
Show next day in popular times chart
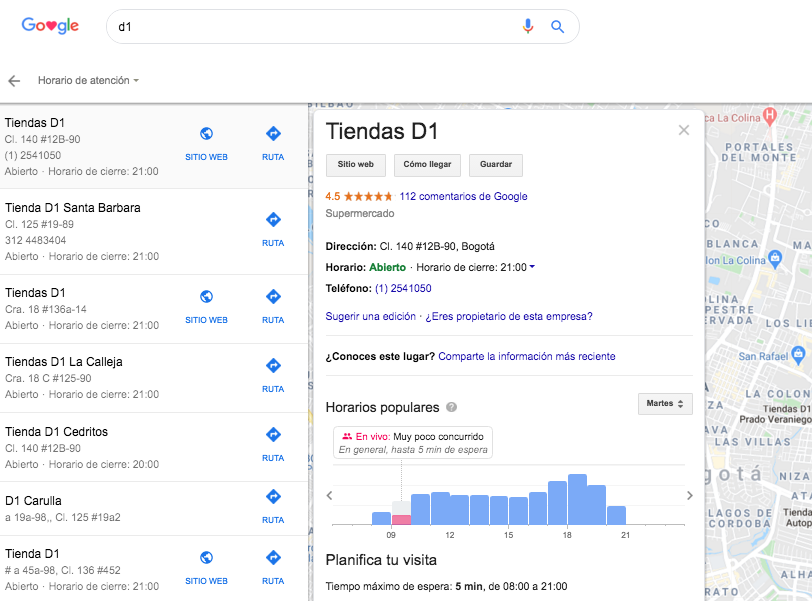pyautogui.click(x=689, y=495)
